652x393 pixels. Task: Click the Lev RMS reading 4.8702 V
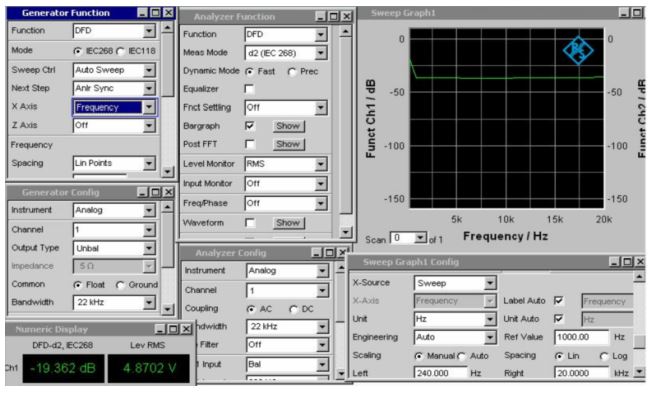click(x=149, y=368)
